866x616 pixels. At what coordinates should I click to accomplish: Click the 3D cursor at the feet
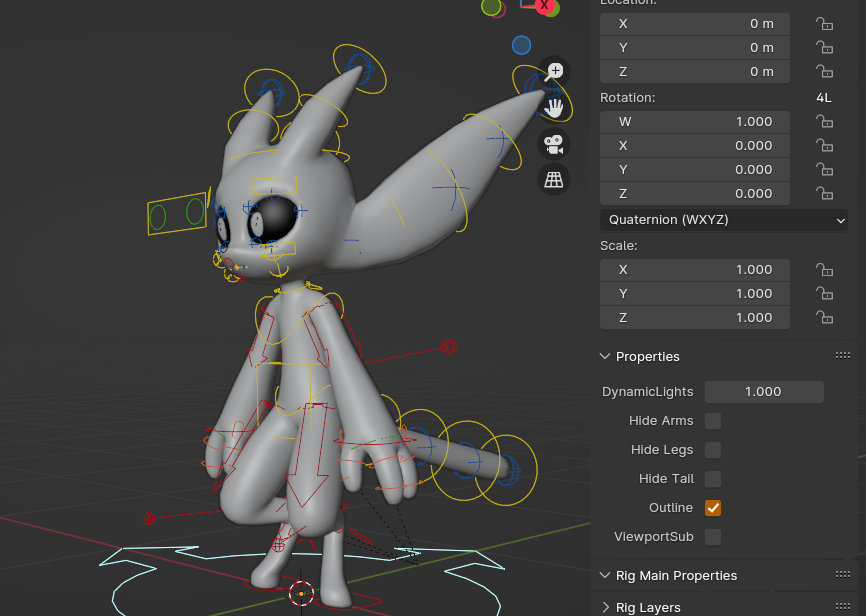302,593
